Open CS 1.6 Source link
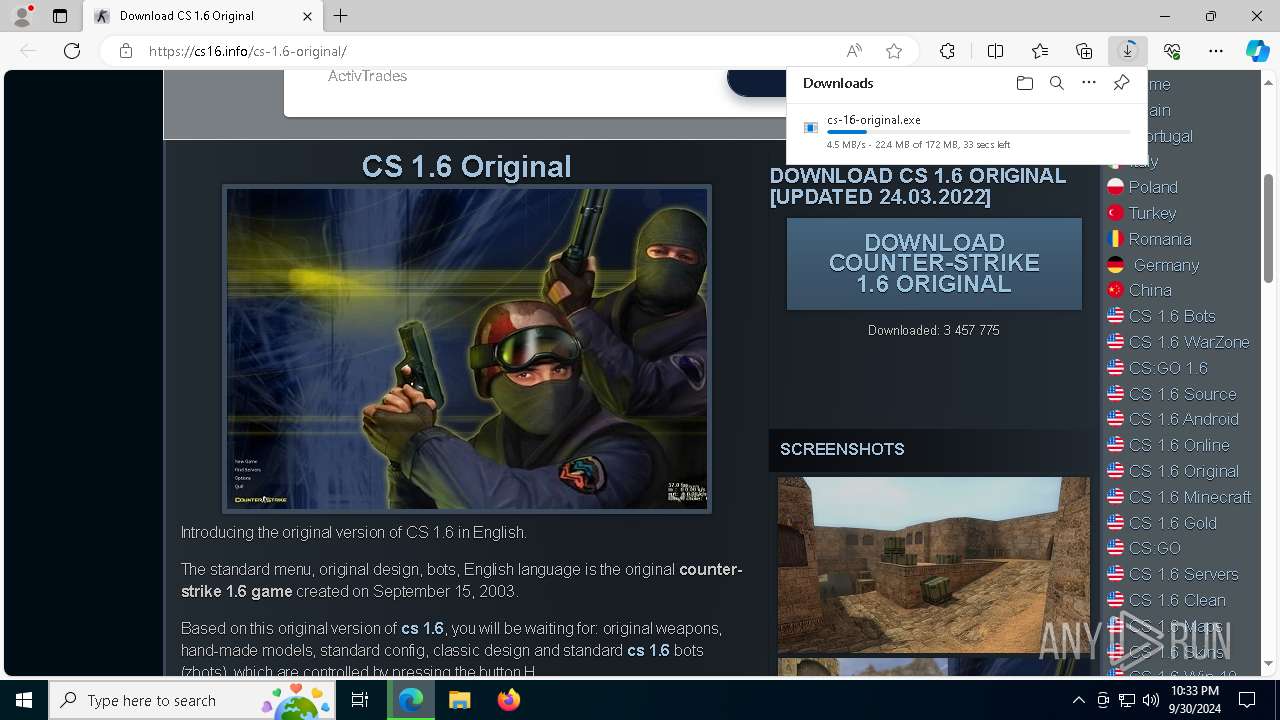The width and height of the screenshot is (1280, 720). point(1182,394)
